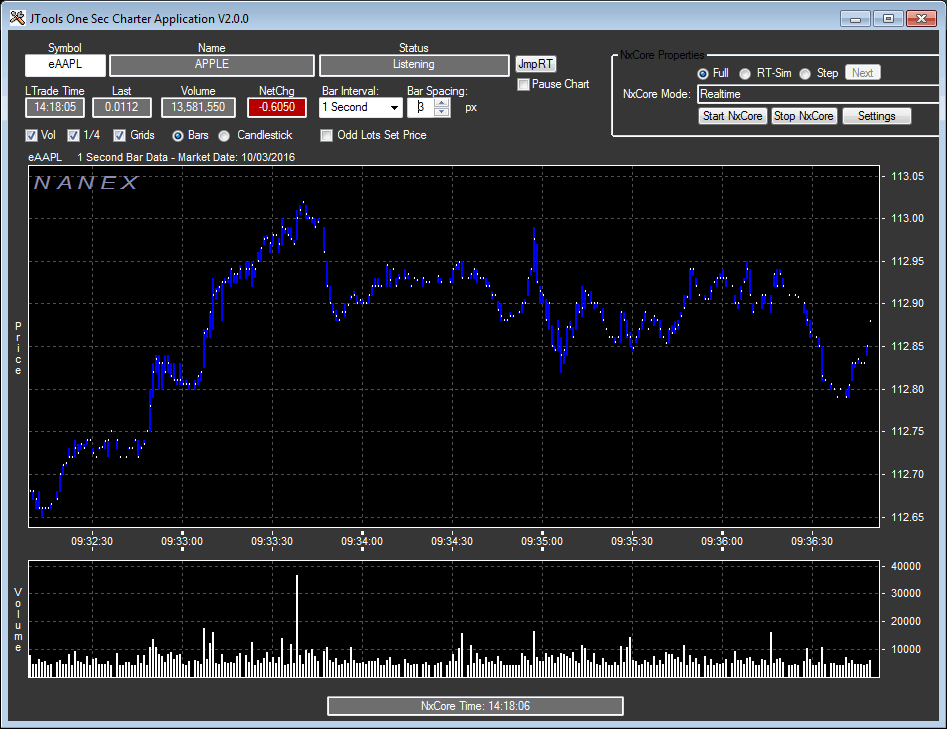Click the LTrade Time value 14:18:05
Viewport: 947px width, 729px height.
[55, 108]
